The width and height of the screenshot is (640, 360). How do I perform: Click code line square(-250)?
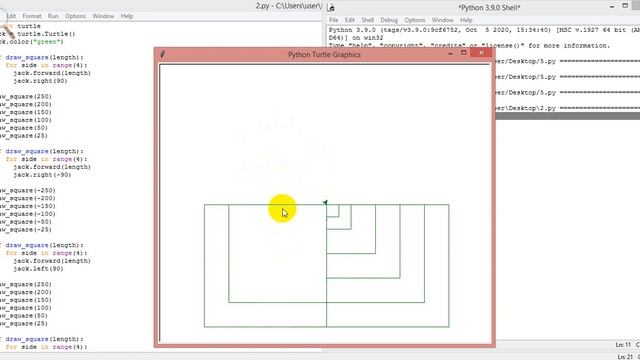coord(28,190)
